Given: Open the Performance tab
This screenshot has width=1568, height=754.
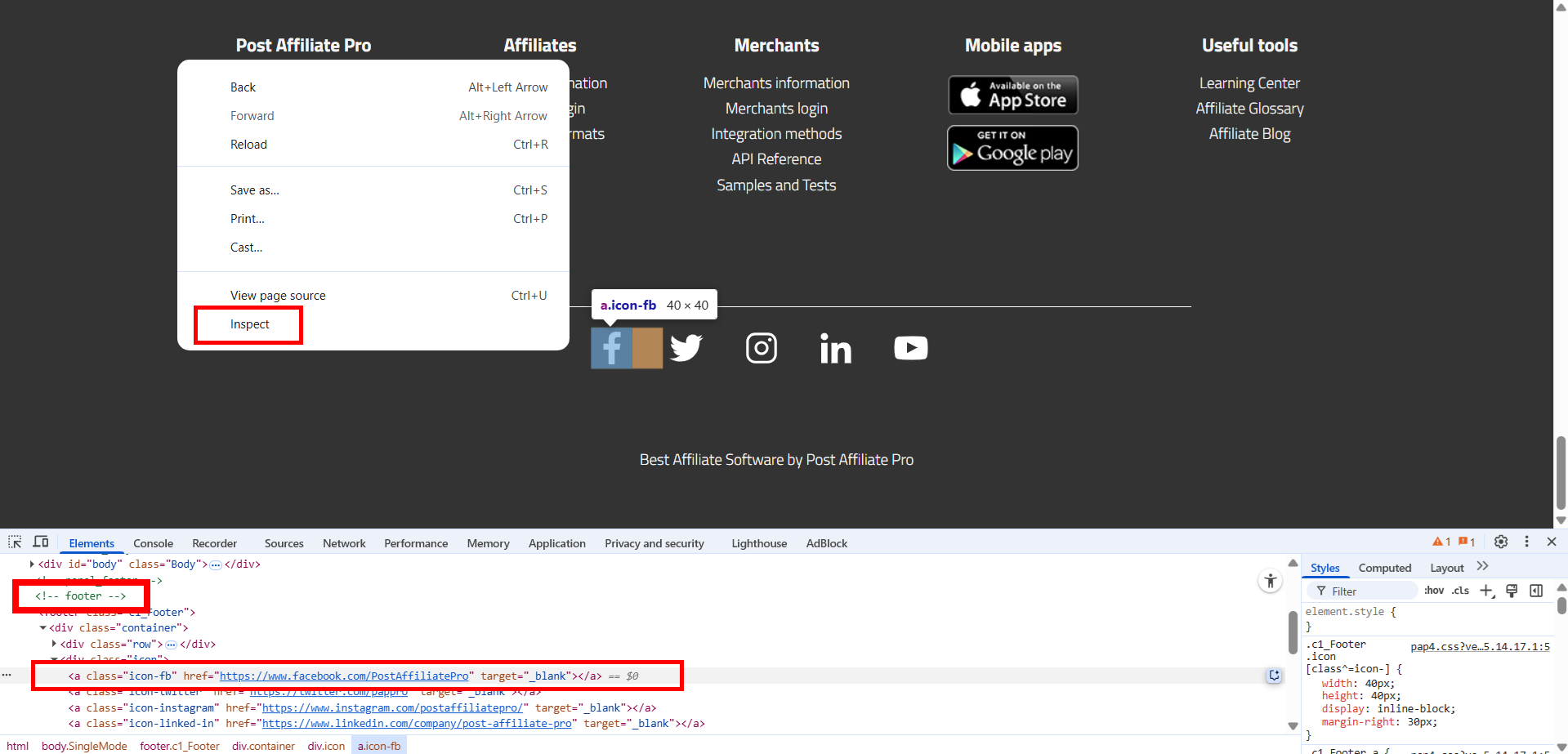Looking at the screenshot, I should click(416, 543).
